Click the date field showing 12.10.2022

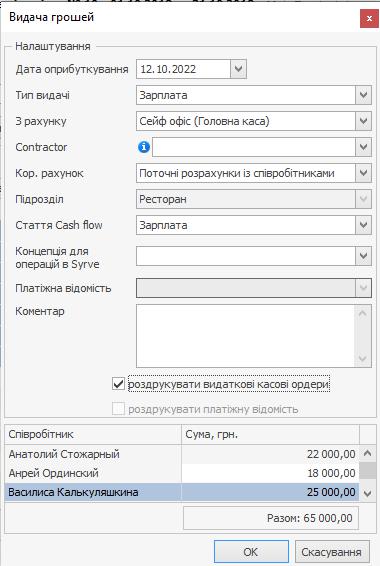click(x=183, y=69)
